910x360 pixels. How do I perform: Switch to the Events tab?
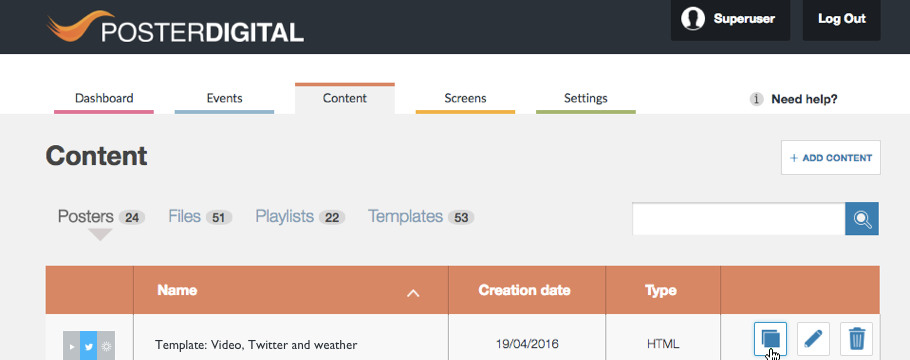pyautogui.click(x=225, y=98)
